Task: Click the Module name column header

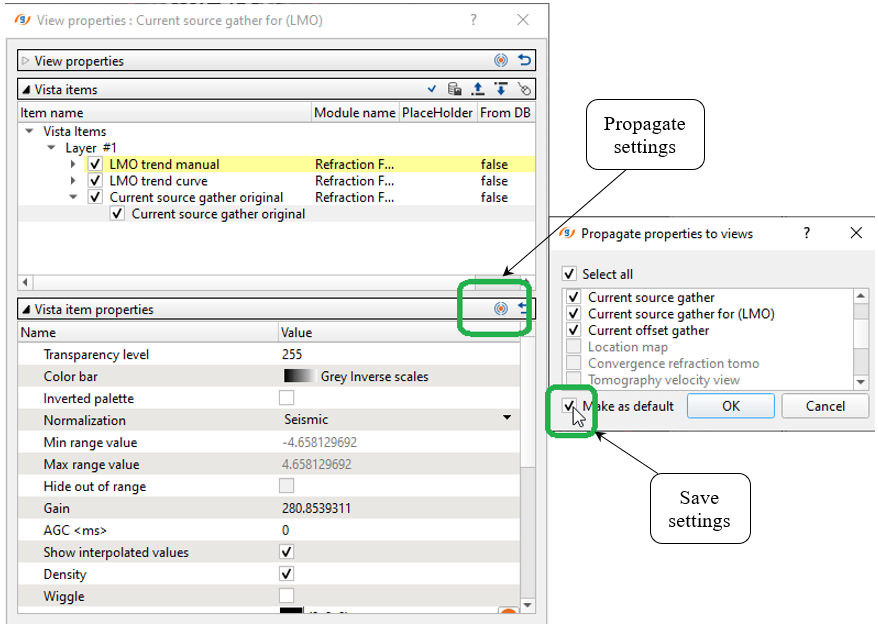Action: click(354, 113)
